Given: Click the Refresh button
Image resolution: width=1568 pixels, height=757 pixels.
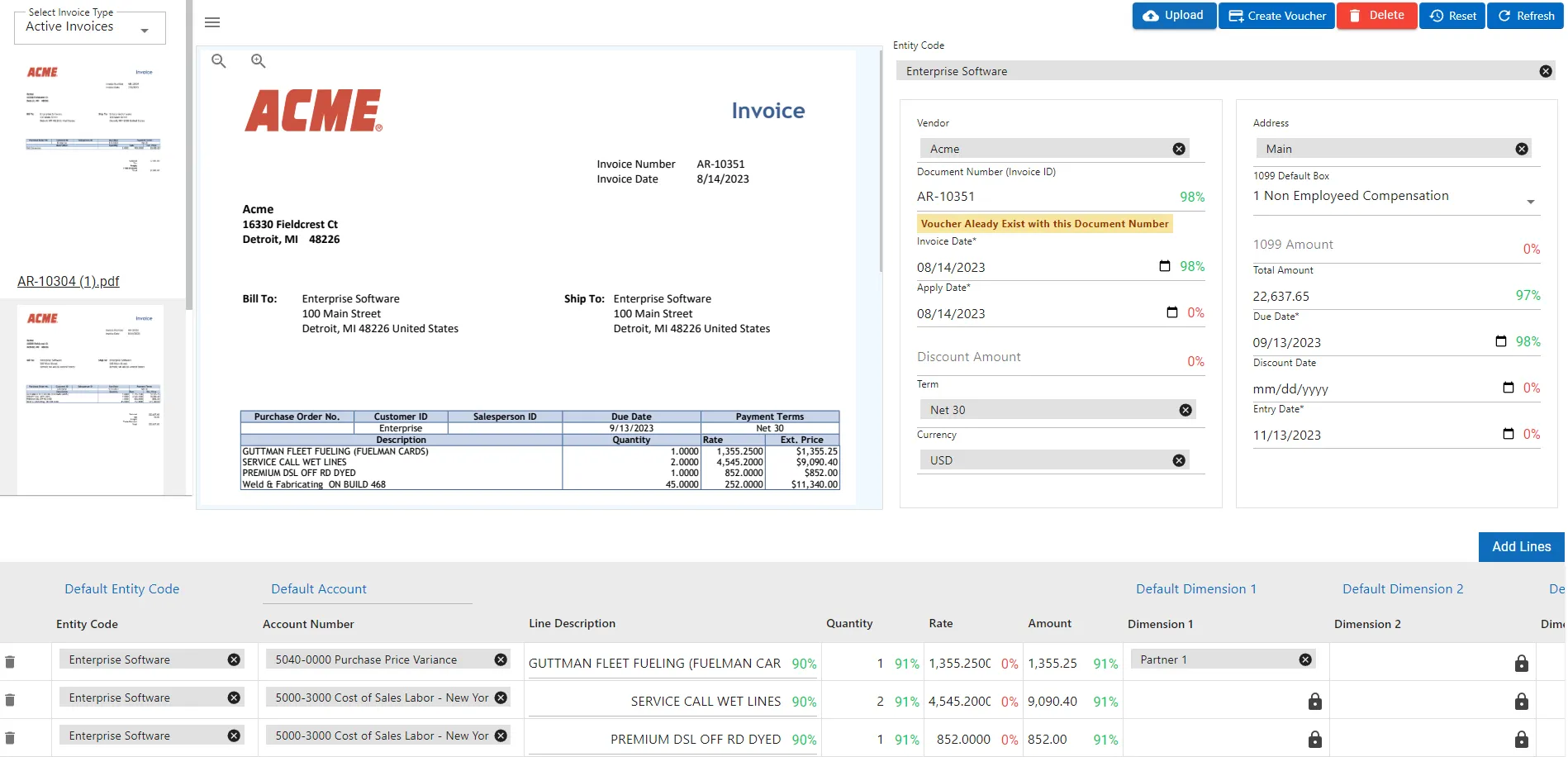Looking at the screenshot, I should click(1525, 16).
